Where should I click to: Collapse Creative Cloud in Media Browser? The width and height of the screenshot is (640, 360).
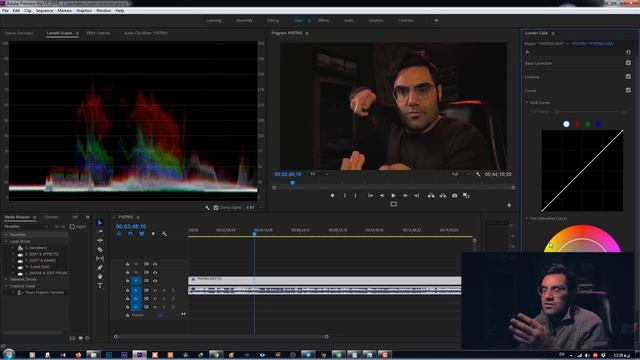point(6,286)
